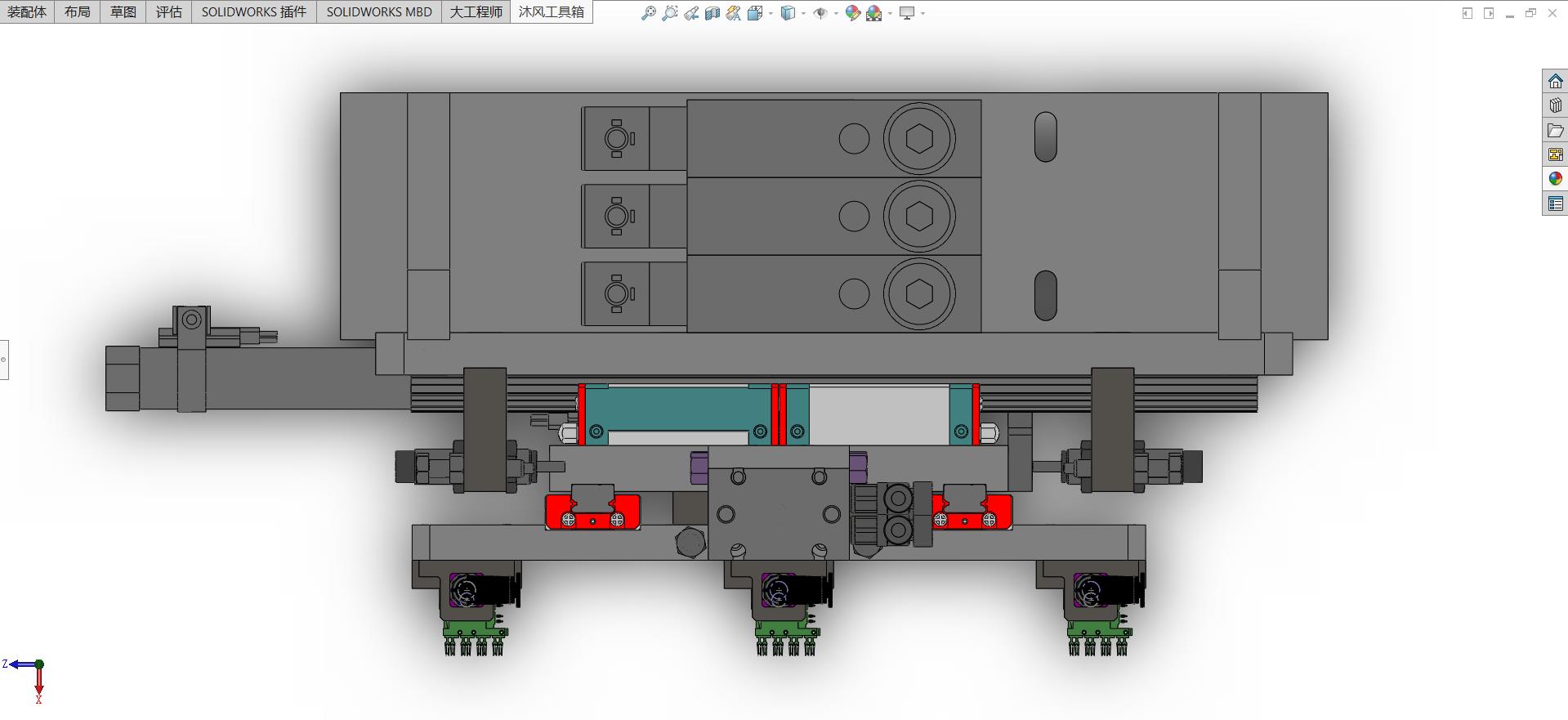Open the 沐风工具箱 tab
This screenshot has height=720, width=1568.
point(552,12)
